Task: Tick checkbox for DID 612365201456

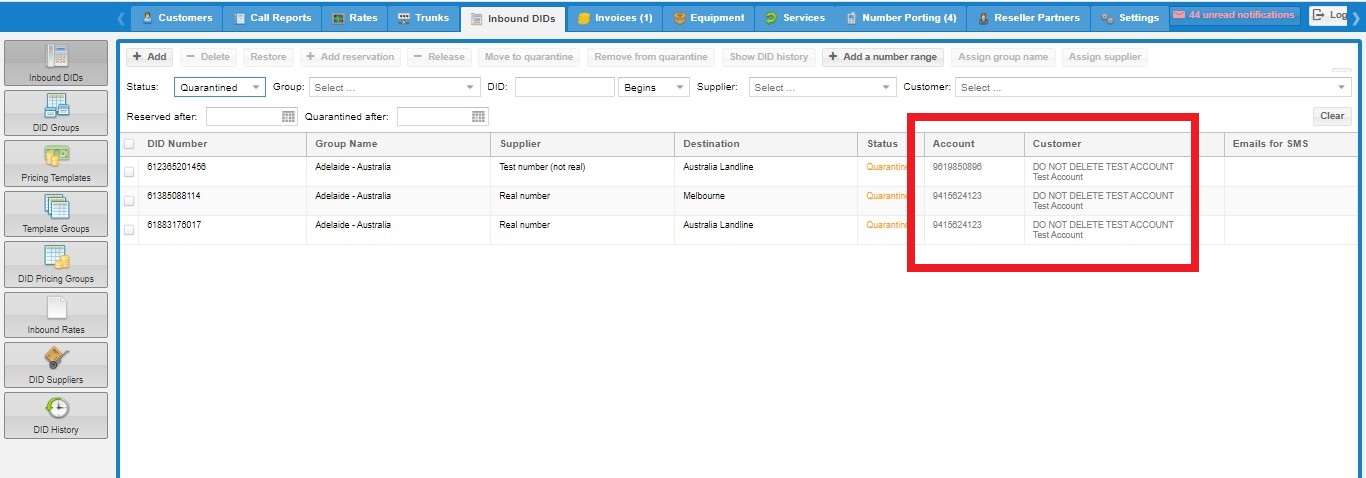Action: [129, 172]
